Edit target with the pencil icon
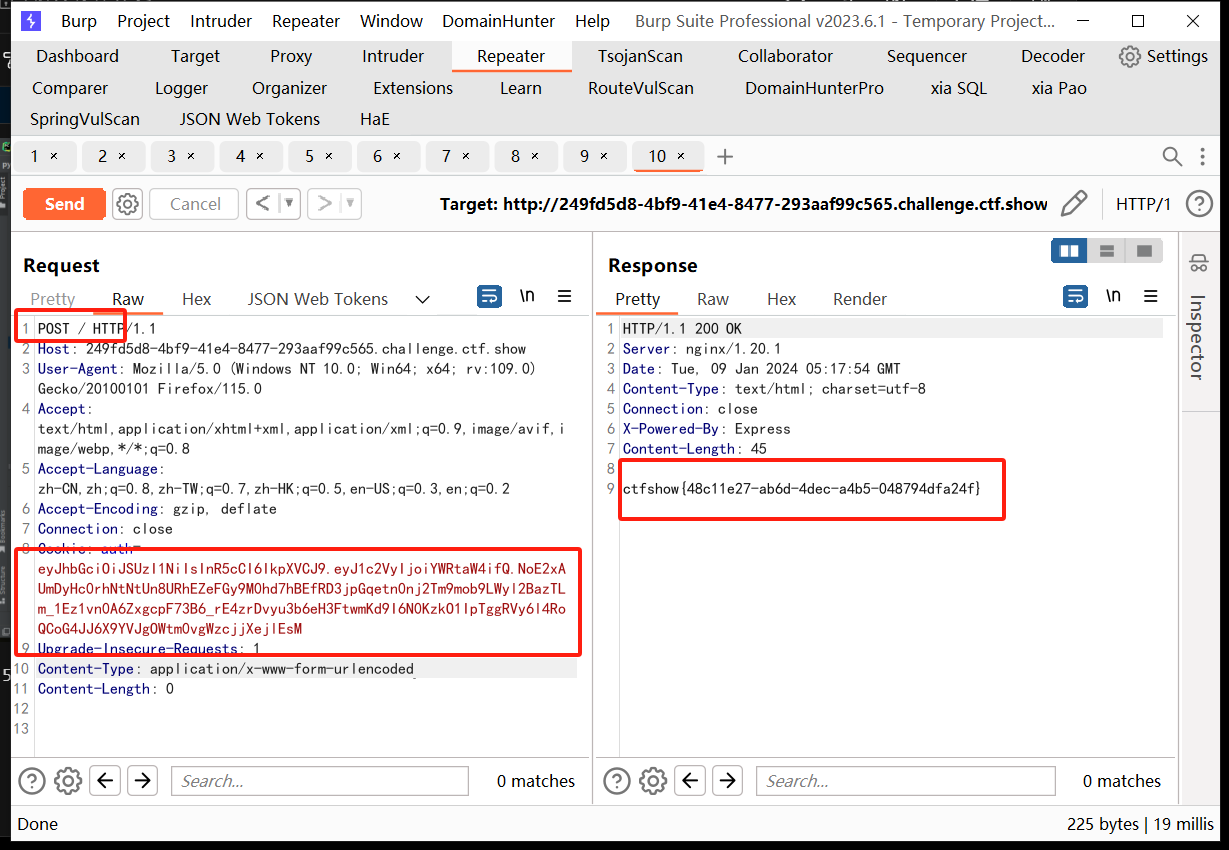This screenshot has height=850, width=1229. [1074, 204]
